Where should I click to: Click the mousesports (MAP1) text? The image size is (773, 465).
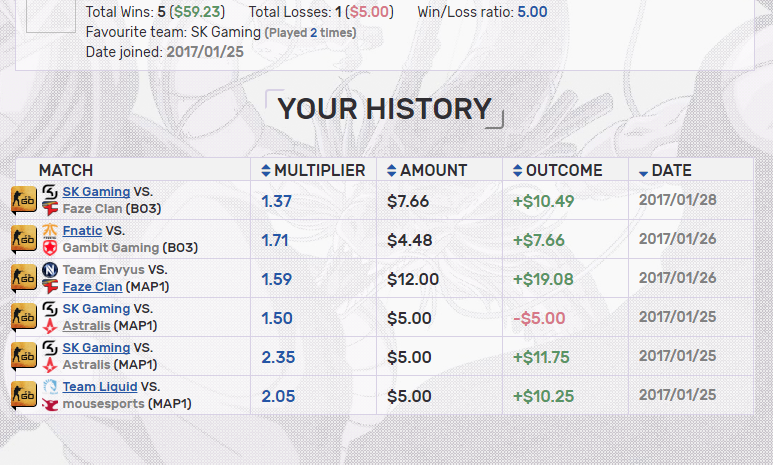pos(127,403)
